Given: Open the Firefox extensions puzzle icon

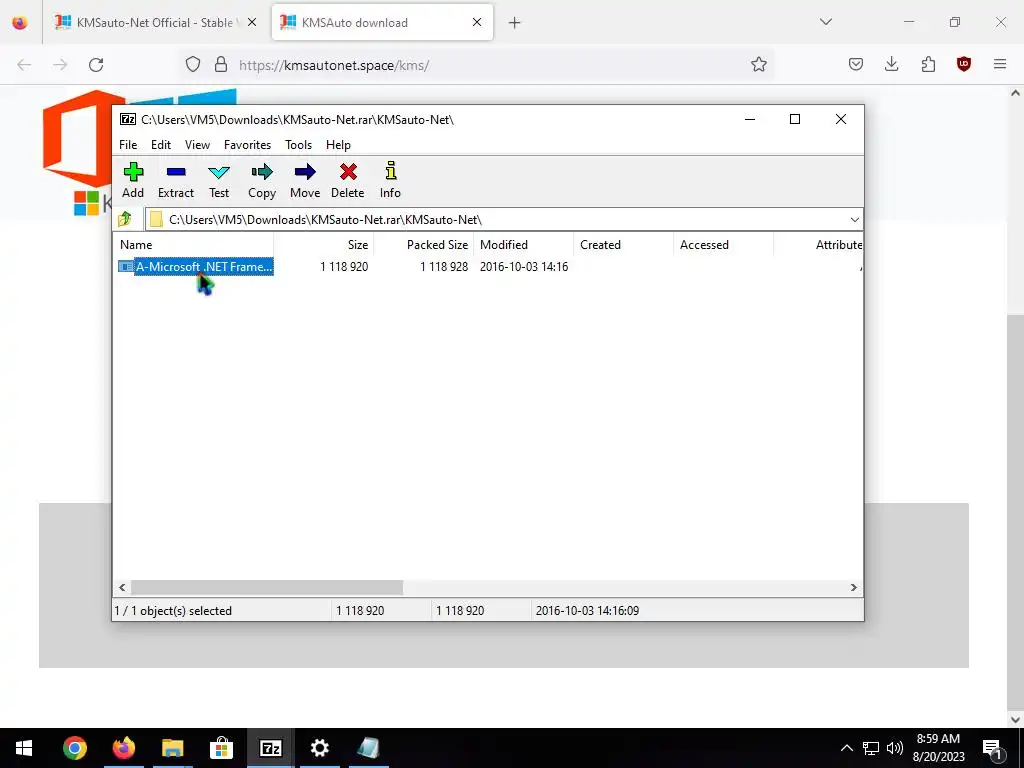Looking at the screenshot, I should 928,64.
